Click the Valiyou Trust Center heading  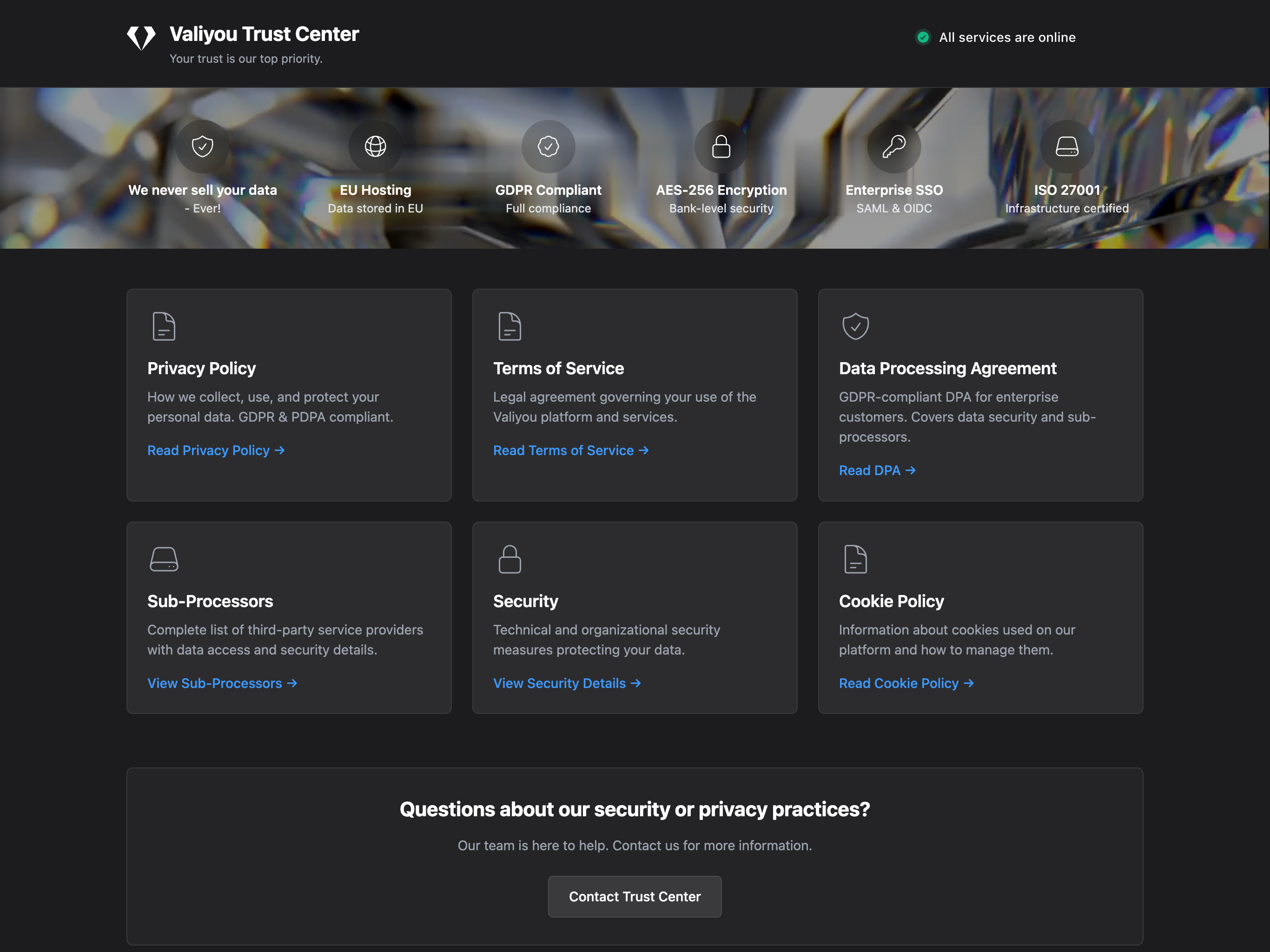(x=264, y=34)
